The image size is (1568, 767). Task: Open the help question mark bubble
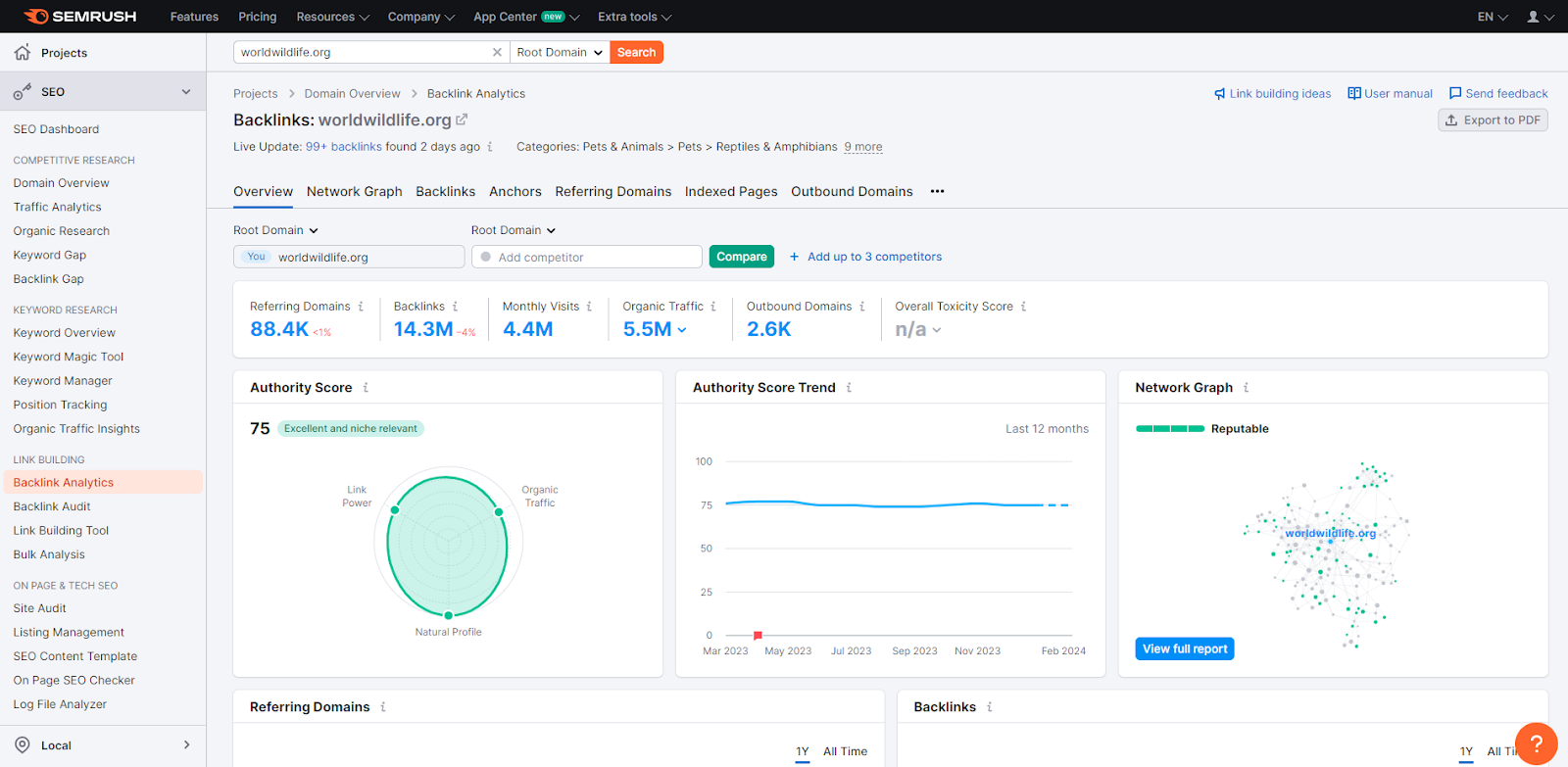click(x=1536, y=743)
